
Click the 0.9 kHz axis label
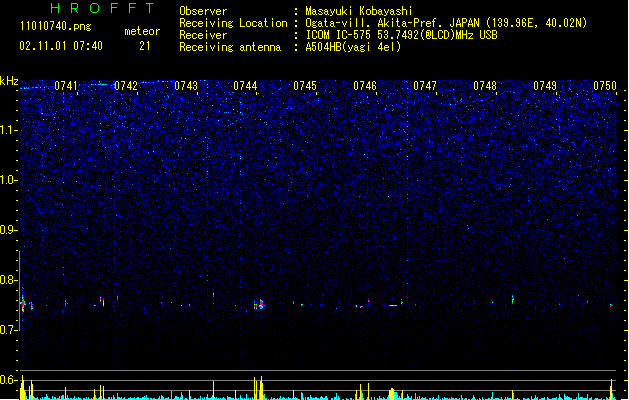[8, 230]
